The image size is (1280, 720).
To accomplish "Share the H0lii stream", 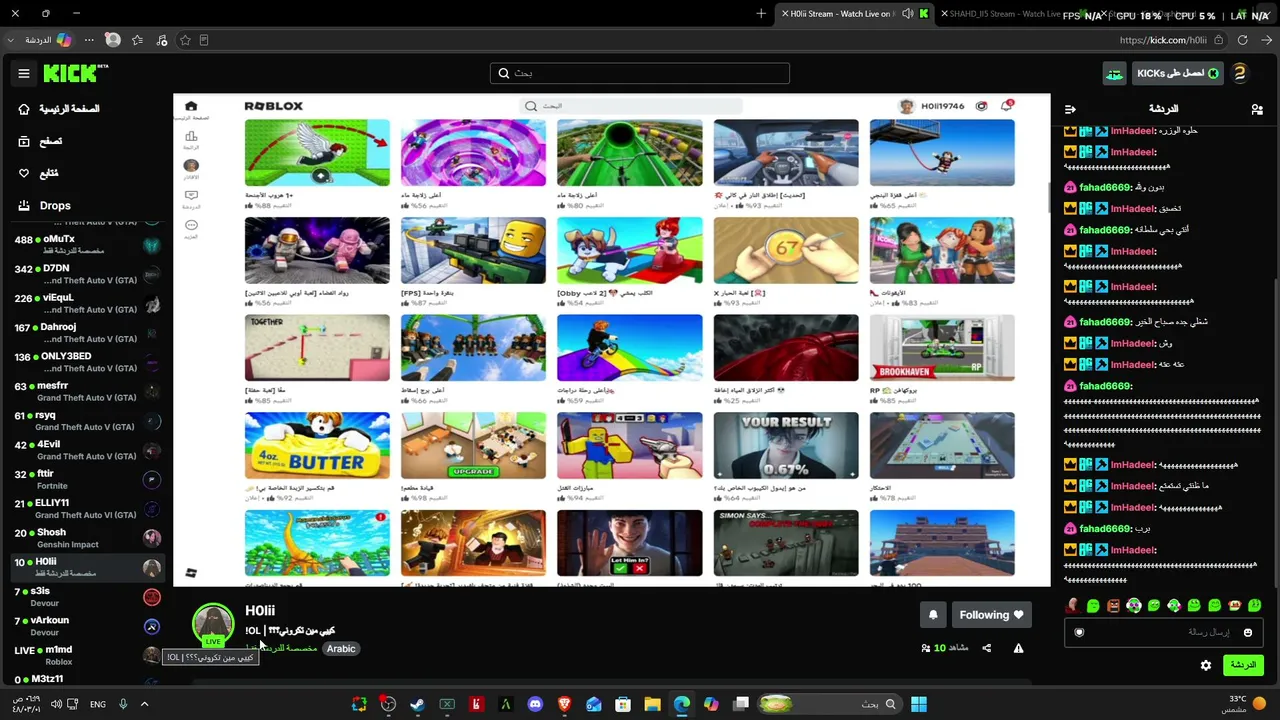I will tap(987, 648).
